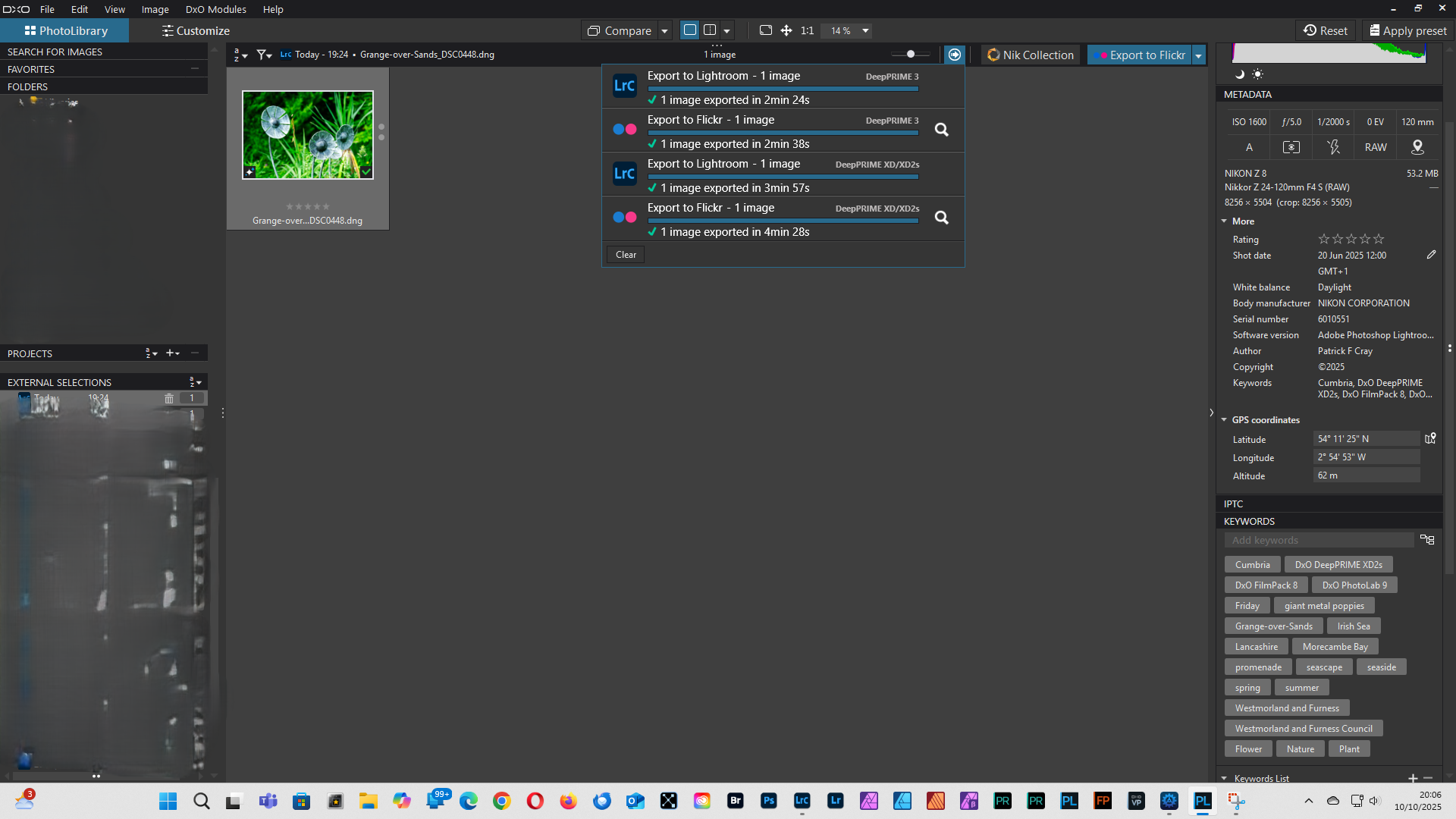
Task: Collapse the GPS coordinates section
Action: coord(1224,419)
